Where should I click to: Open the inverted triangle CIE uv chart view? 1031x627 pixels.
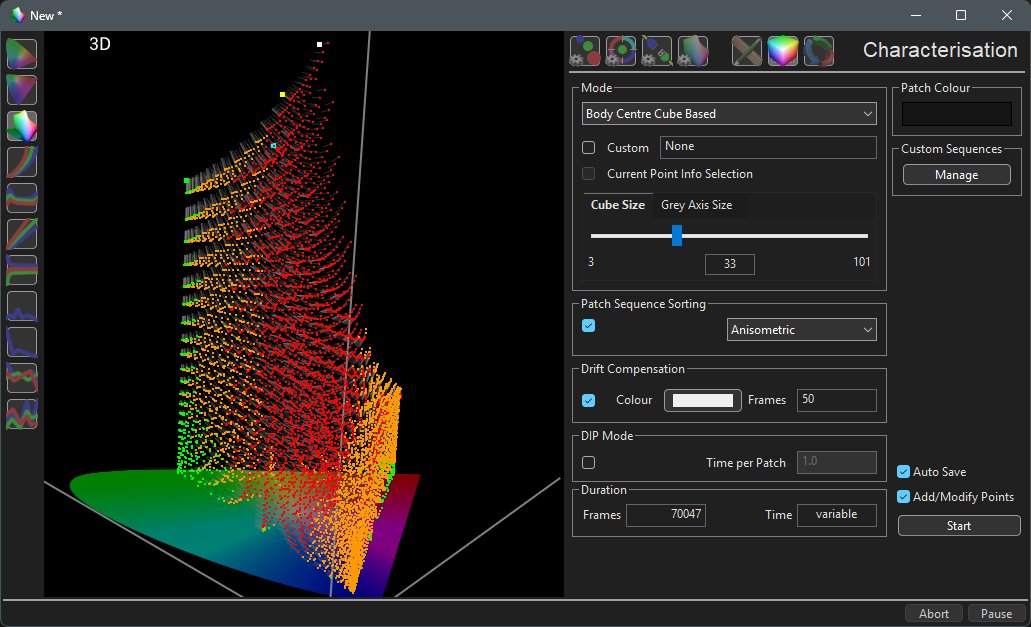[x=22, y=90]
